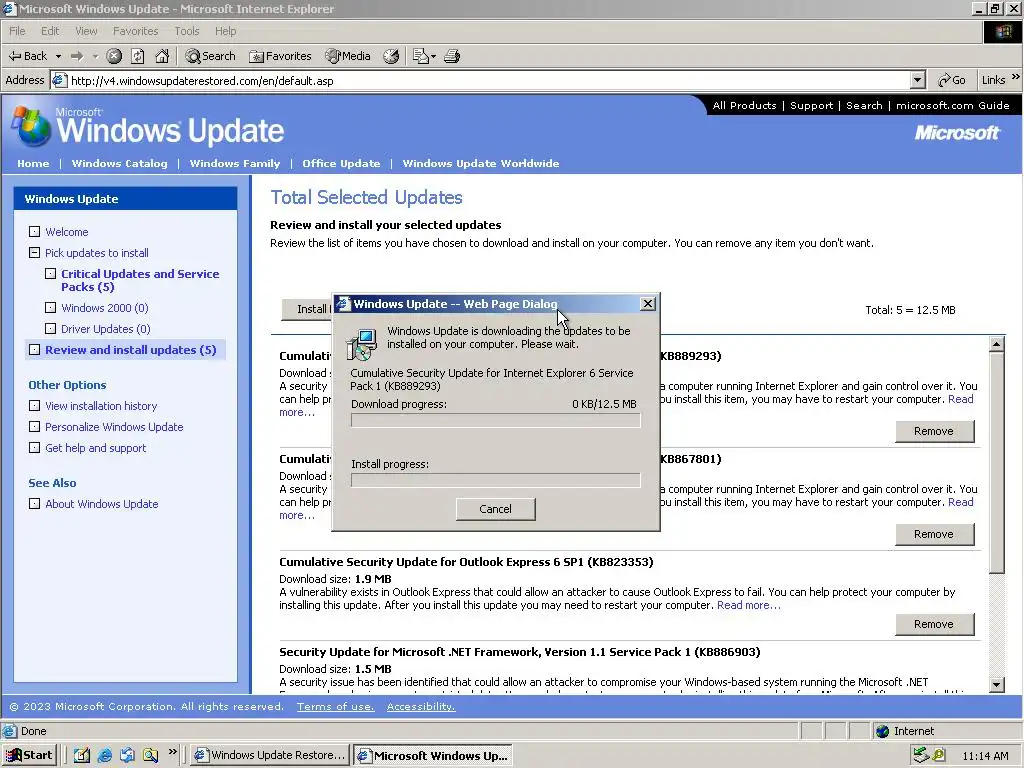Open the Mail button dropdown arrow
This screenshot has width=1024, height=768.
(434, 56)
